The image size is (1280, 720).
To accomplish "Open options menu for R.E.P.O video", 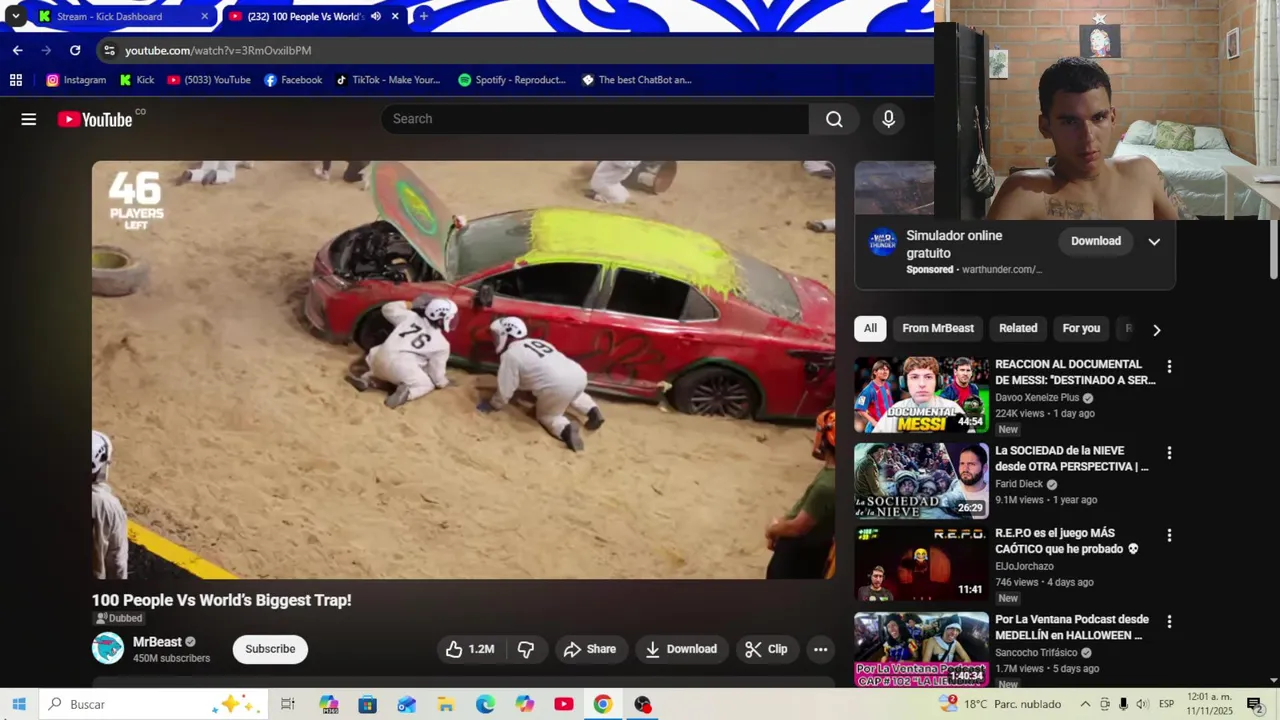I will coord(1169,536).
